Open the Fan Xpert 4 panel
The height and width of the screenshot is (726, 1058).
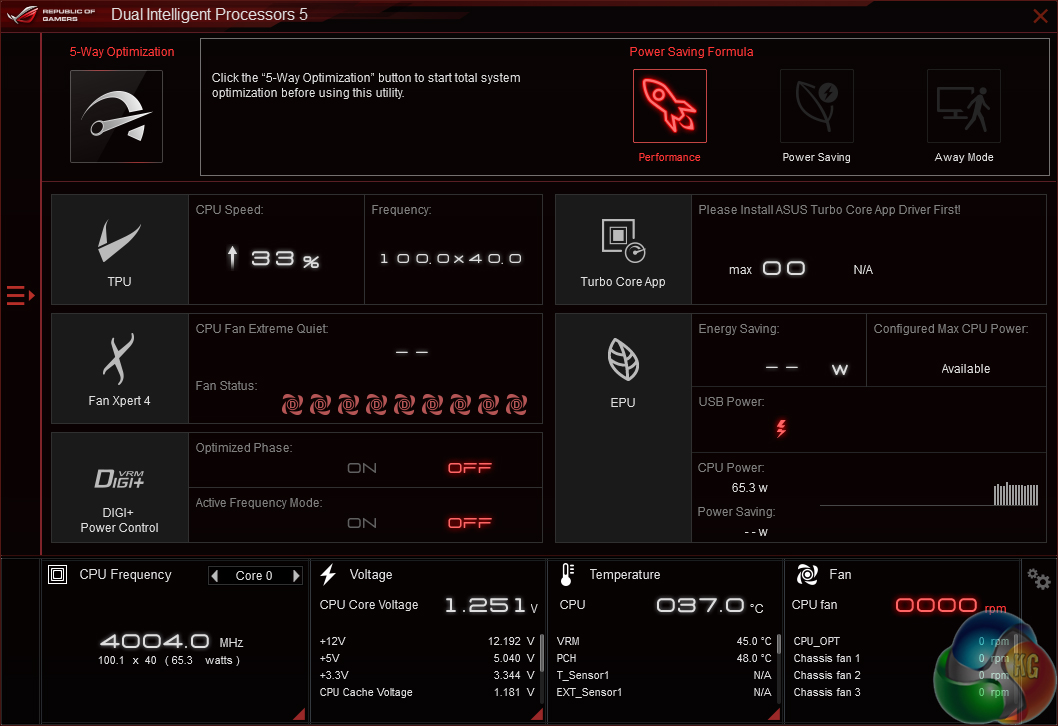pos(119,368)
